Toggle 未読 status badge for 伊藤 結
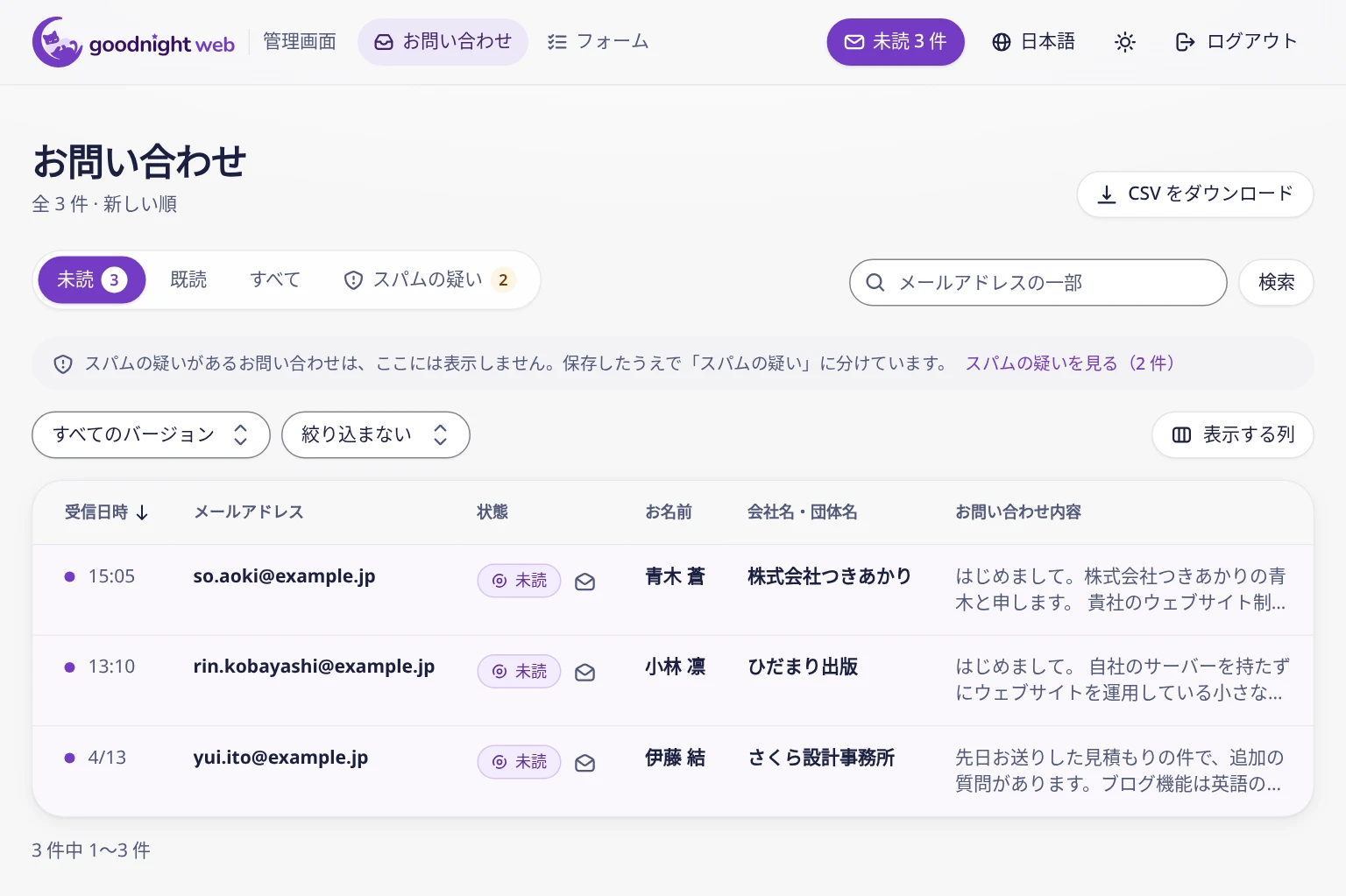The image size is (1346, 896). (519, 762)
